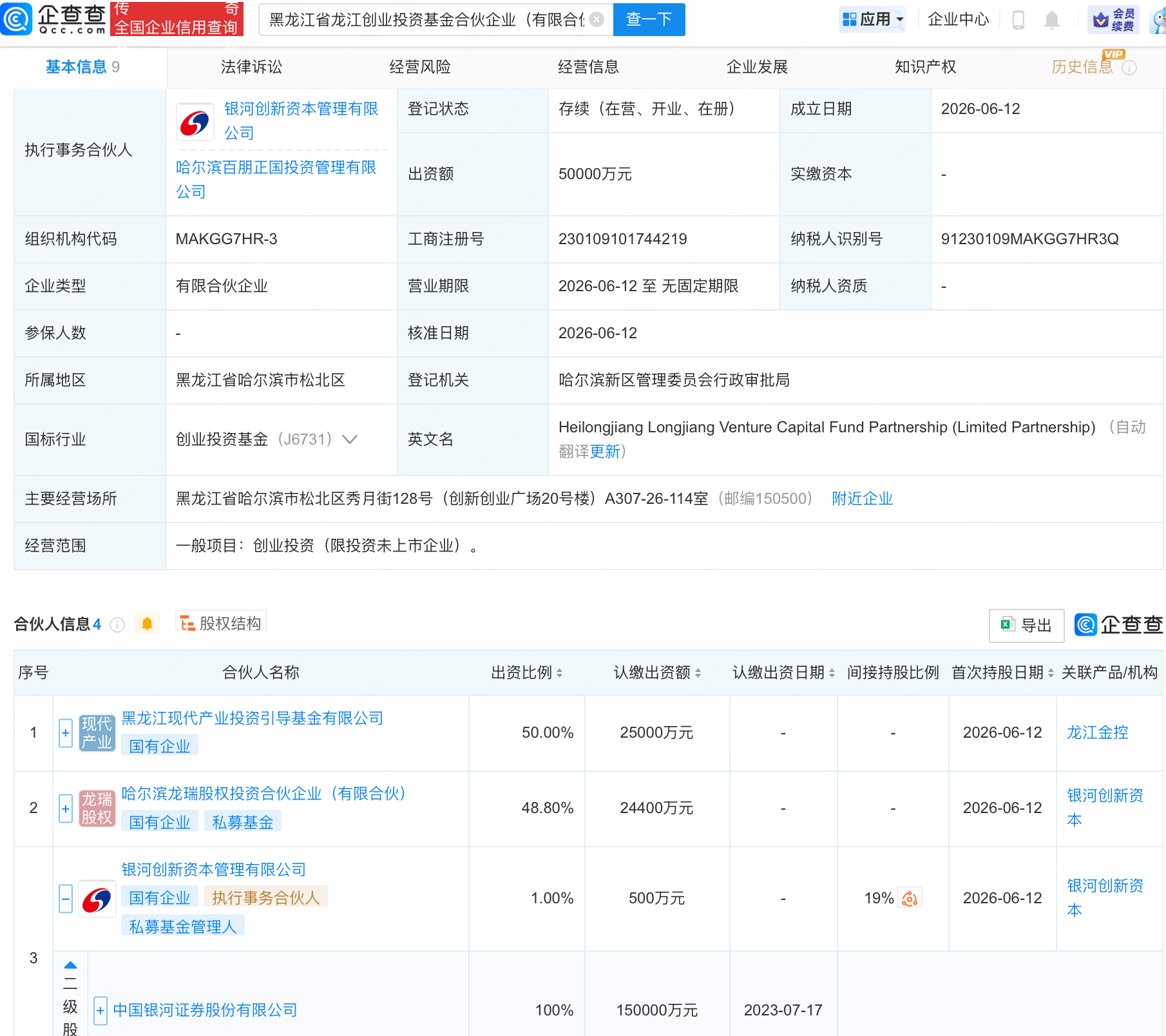Collapse the 二级股东 up arrow
This screenshot has height=1036, width=1166.
click(x=70, y=965)
